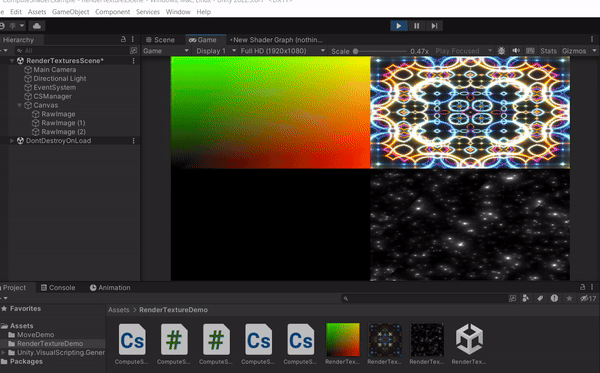Screen dimensions: 600x373
Task: Click the Project search field
Action: [424, 298]
